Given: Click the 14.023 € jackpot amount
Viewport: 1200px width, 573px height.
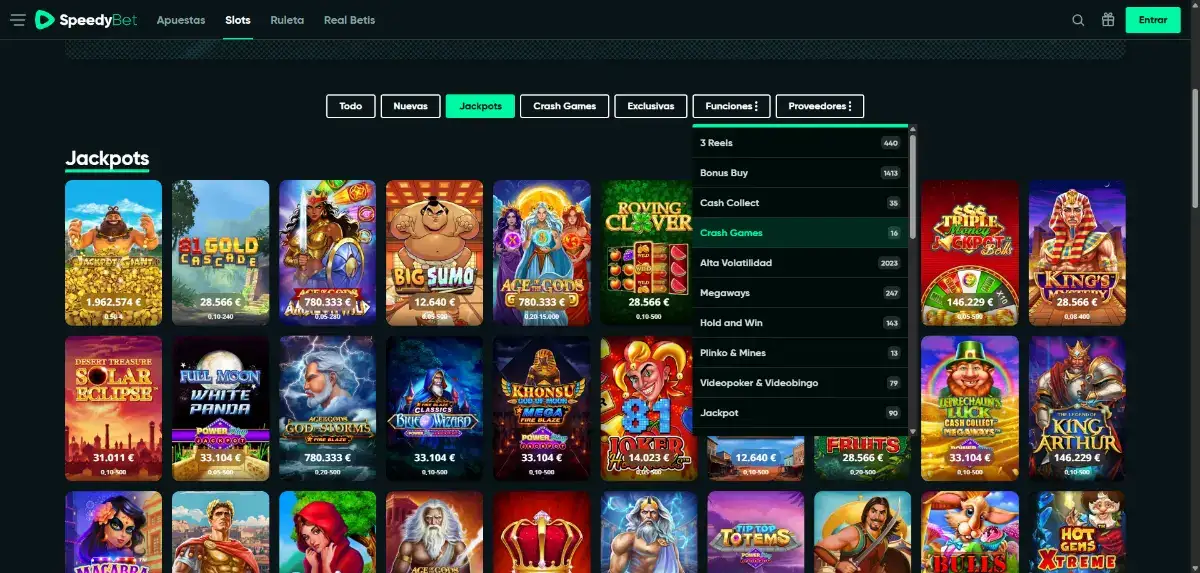Looking at the screenshot, I should click(x=648, y=457).
